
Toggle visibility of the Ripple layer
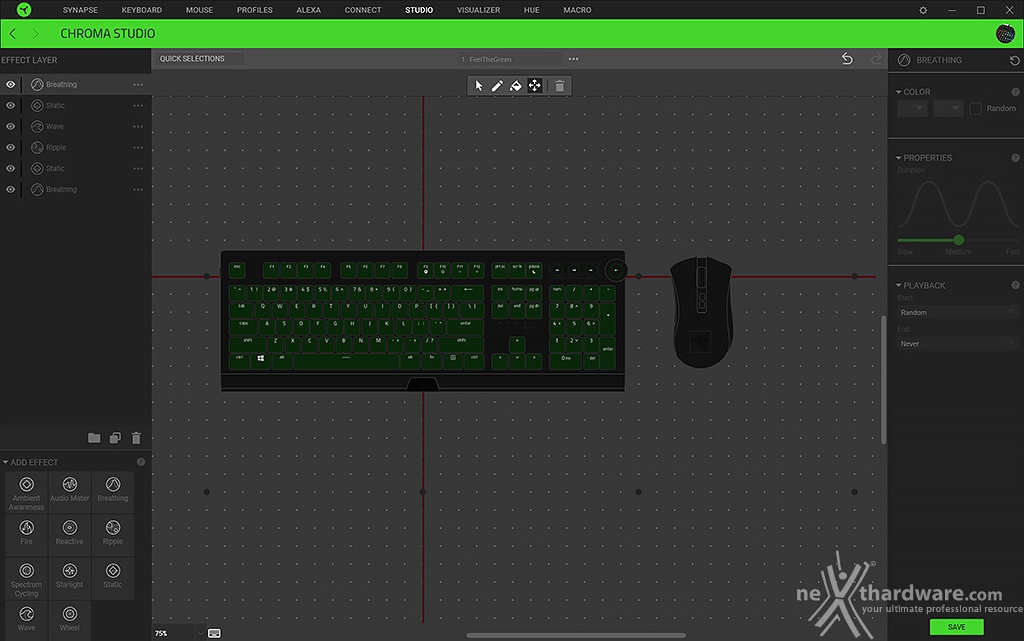point(10,148)
